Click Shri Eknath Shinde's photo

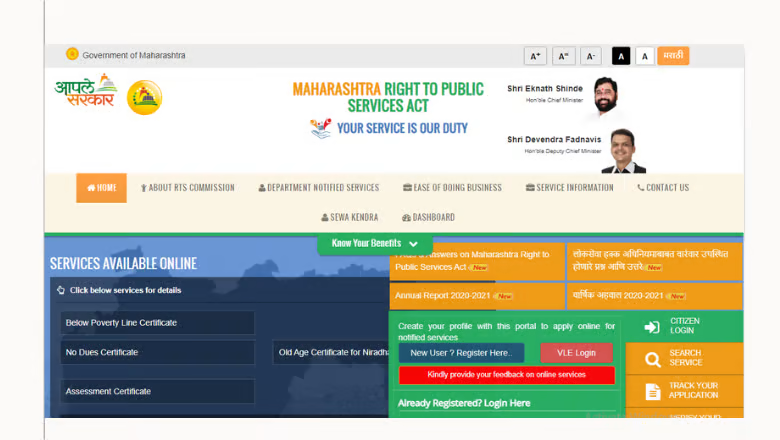pos(605,96)
